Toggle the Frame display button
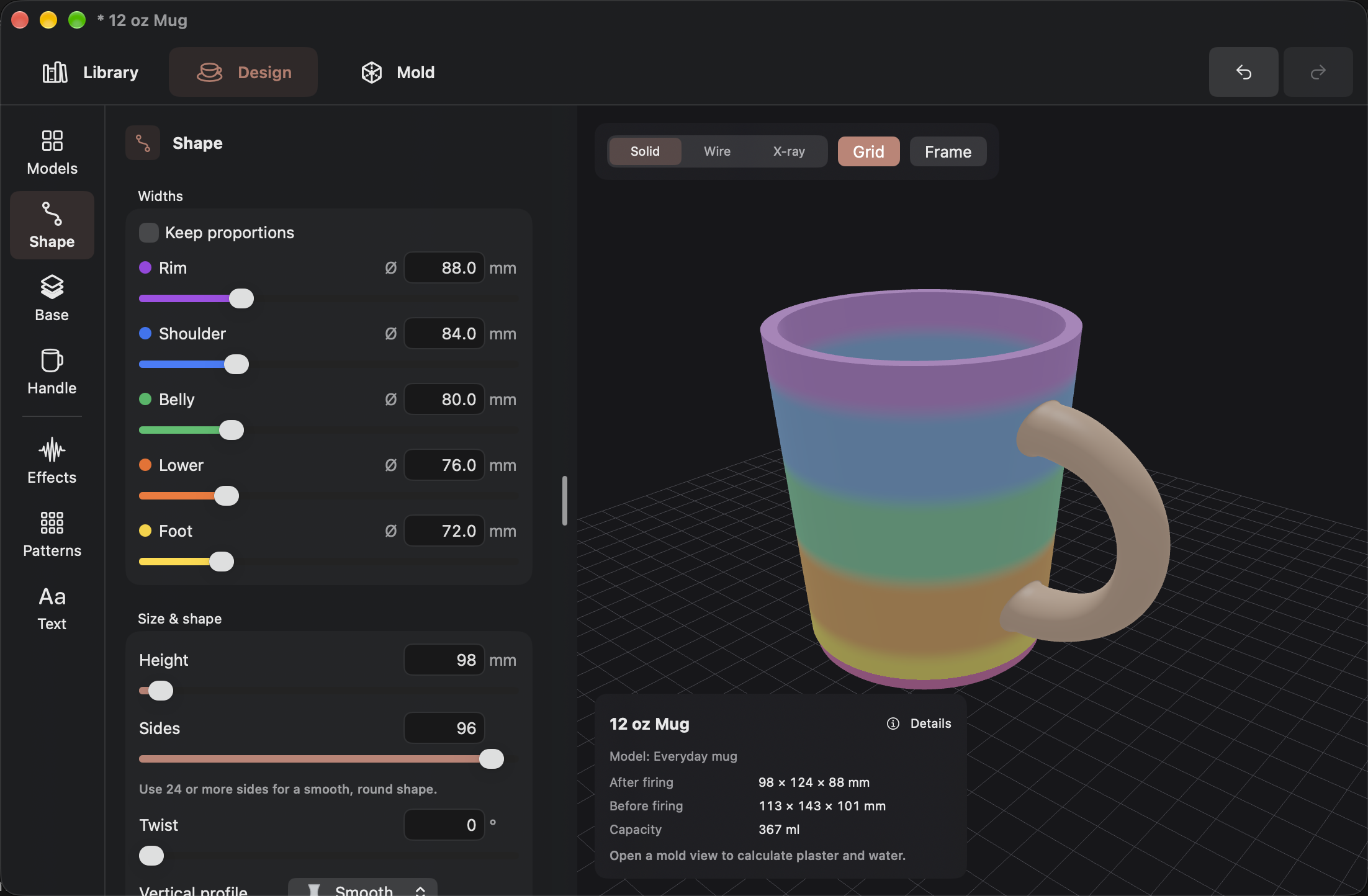 (x=948, y=151)
